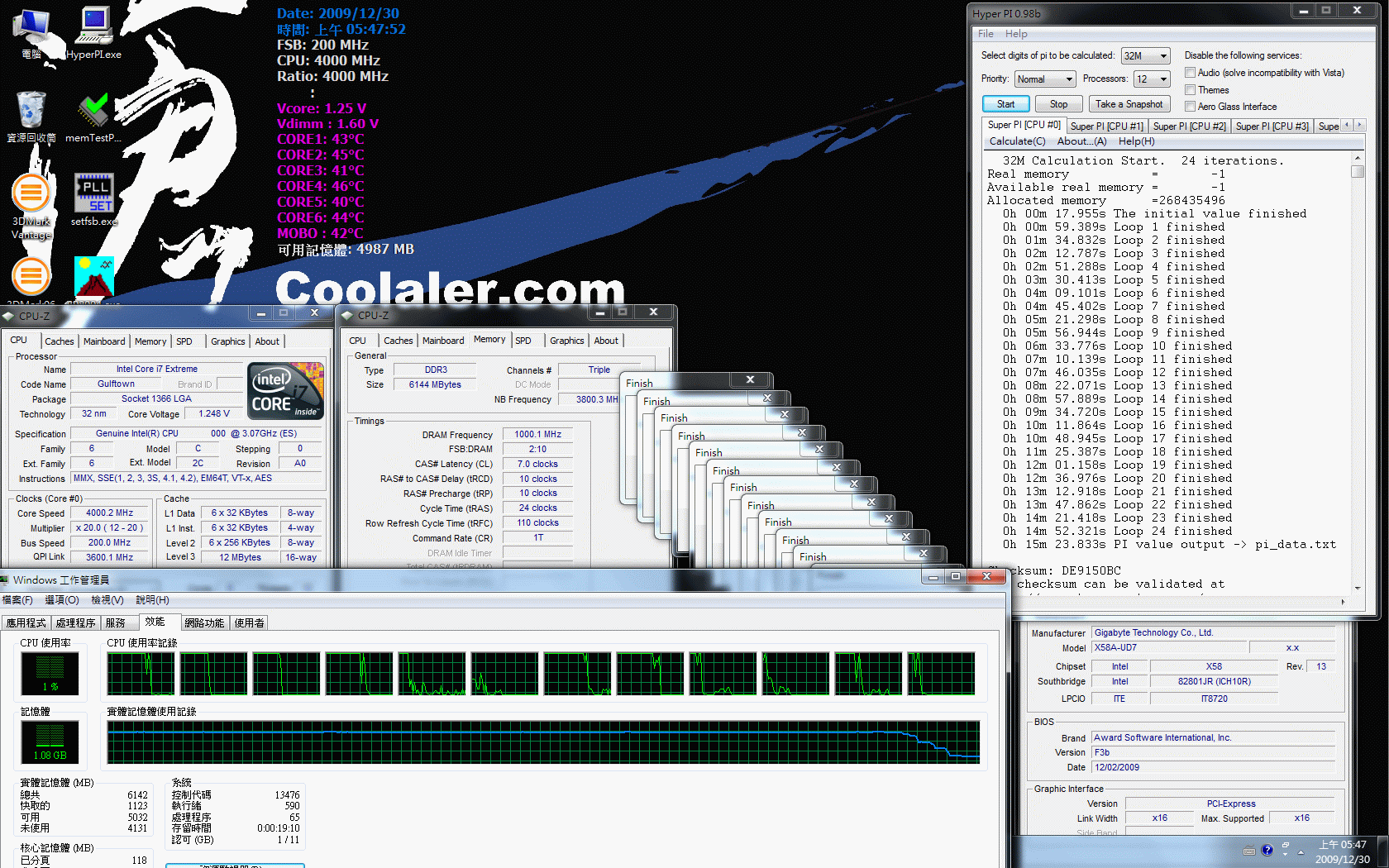Open the About...(A) menu in Super PI
This screenshot has height=868, width=1389.
coord(1081,141)
